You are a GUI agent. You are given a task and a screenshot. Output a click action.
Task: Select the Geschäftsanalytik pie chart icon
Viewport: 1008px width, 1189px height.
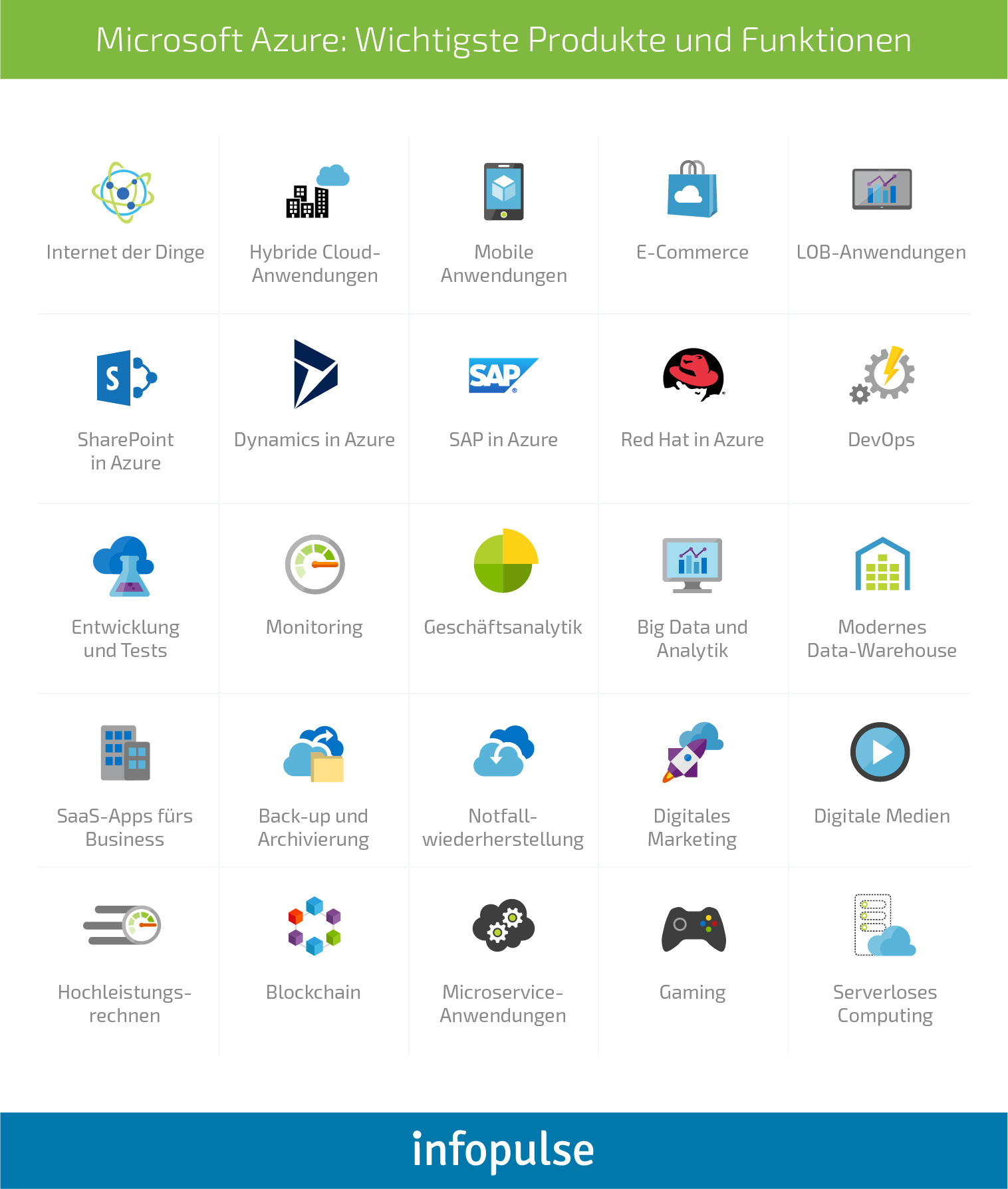[x=506, y=561]
